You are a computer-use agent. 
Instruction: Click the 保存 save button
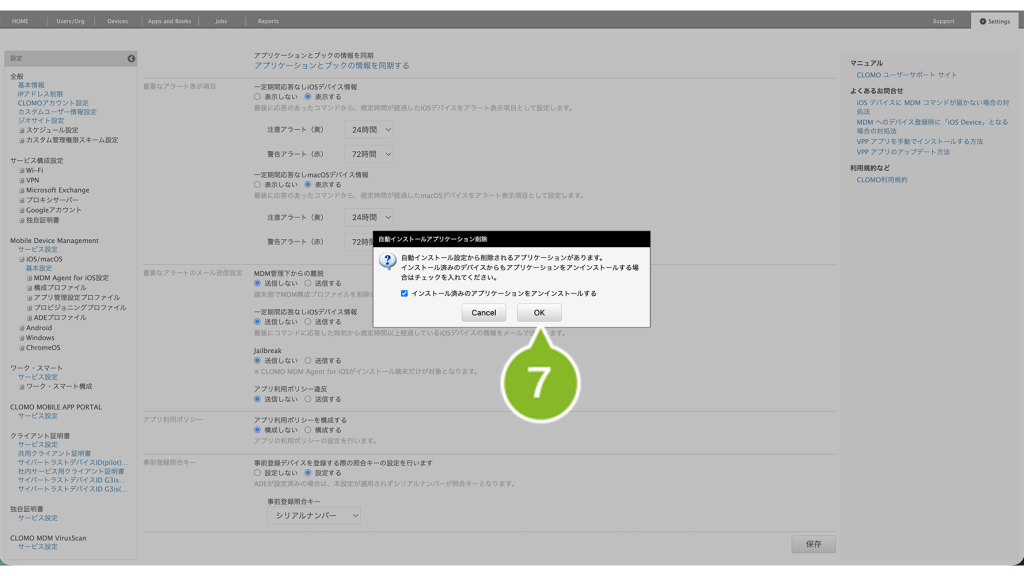click(813, 544)
